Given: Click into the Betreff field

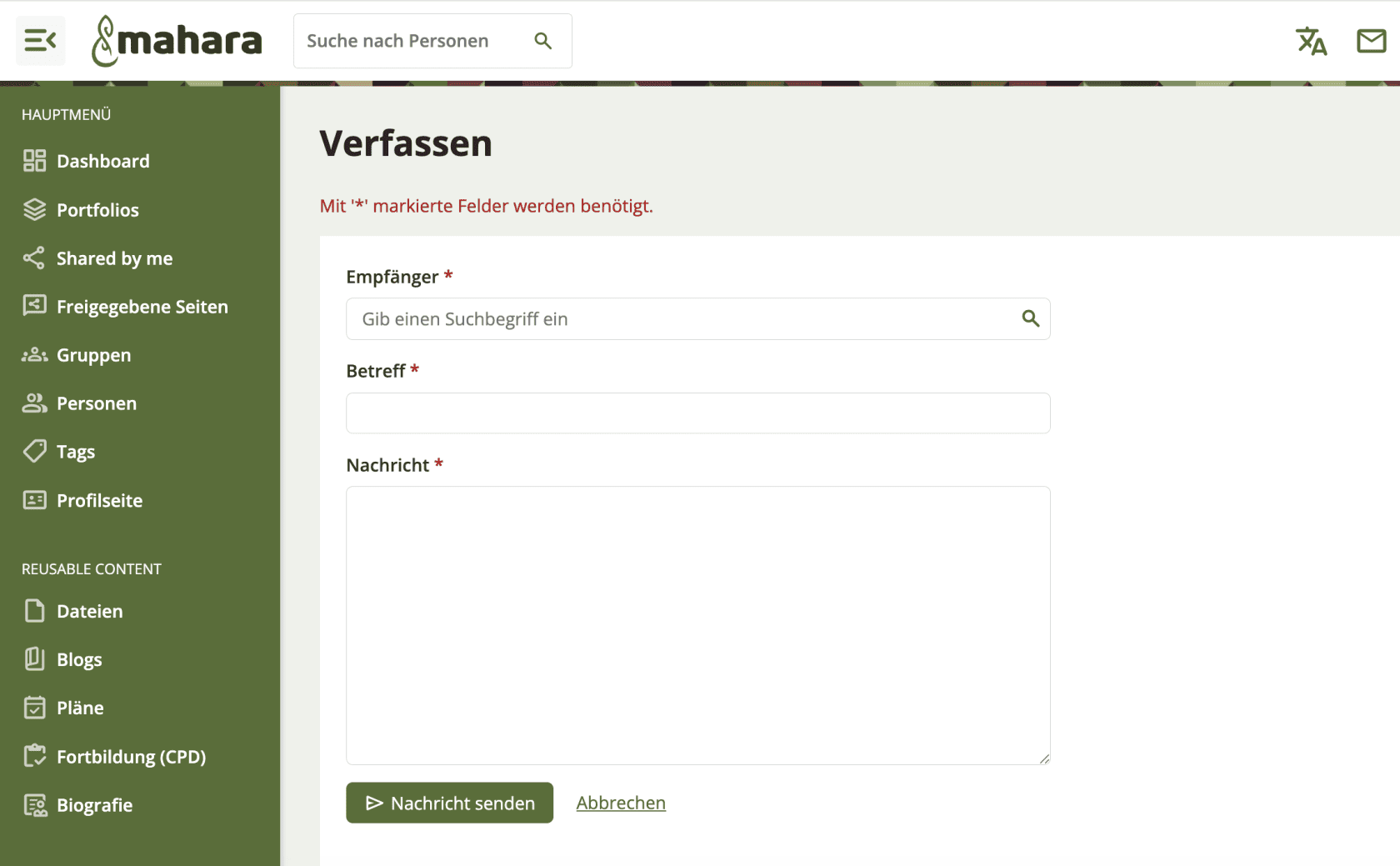Looking at the screenshot, I should 697,413.
